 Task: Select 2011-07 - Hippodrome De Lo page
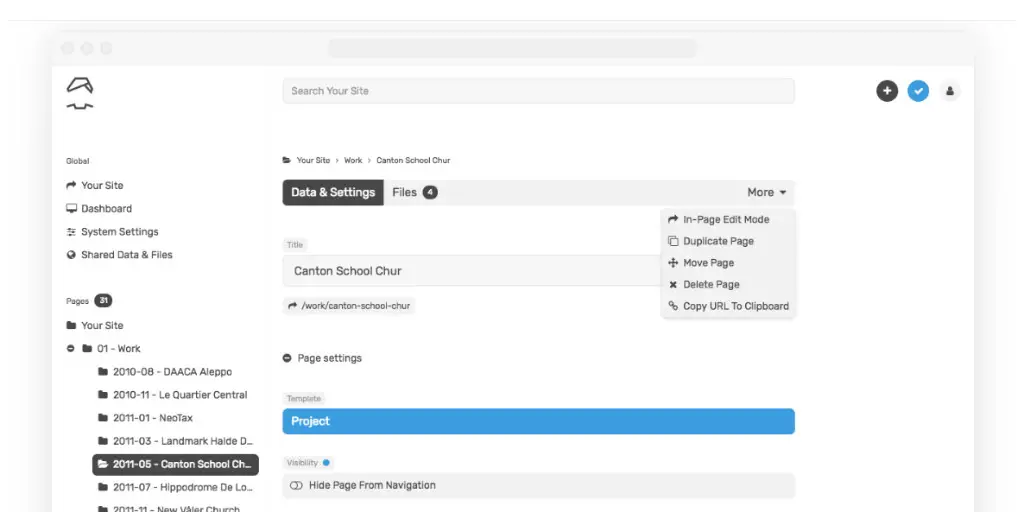pyautogui.click(x=183, y=487)
